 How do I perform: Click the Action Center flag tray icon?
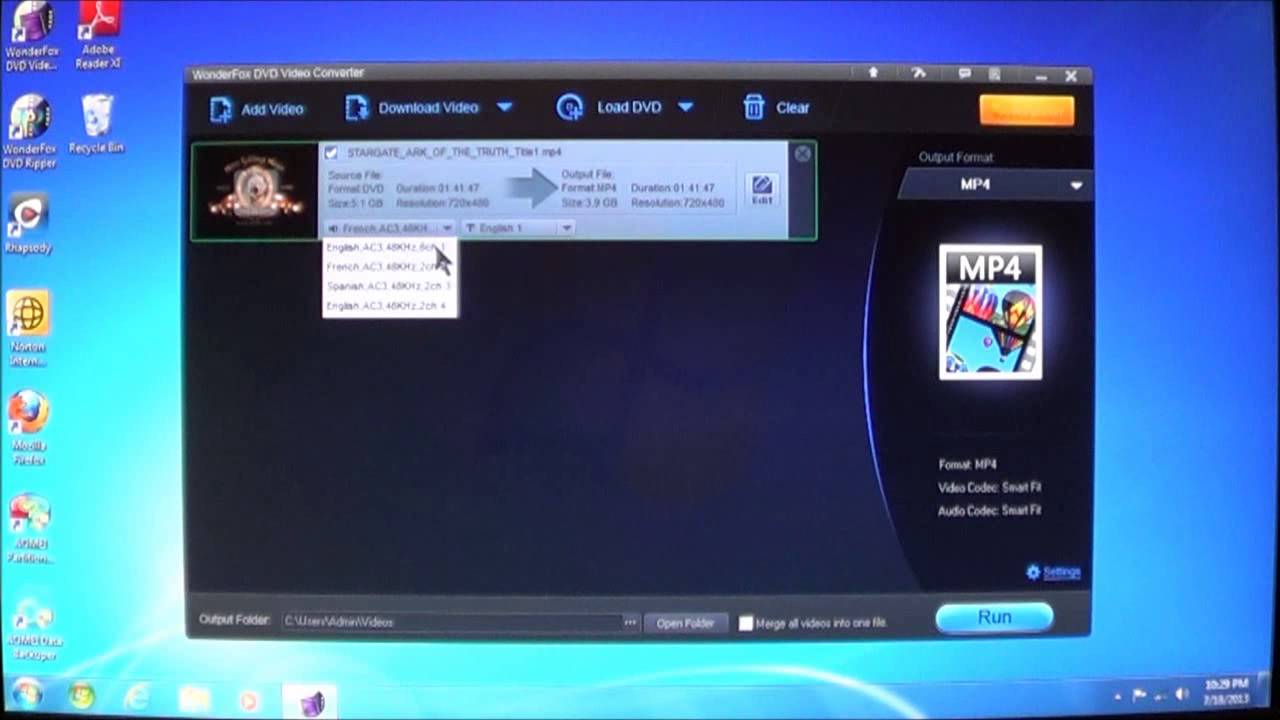1139,694
